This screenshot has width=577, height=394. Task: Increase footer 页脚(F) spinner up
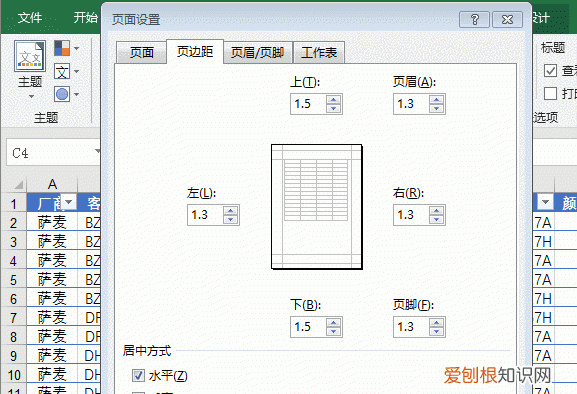[436, 322]
